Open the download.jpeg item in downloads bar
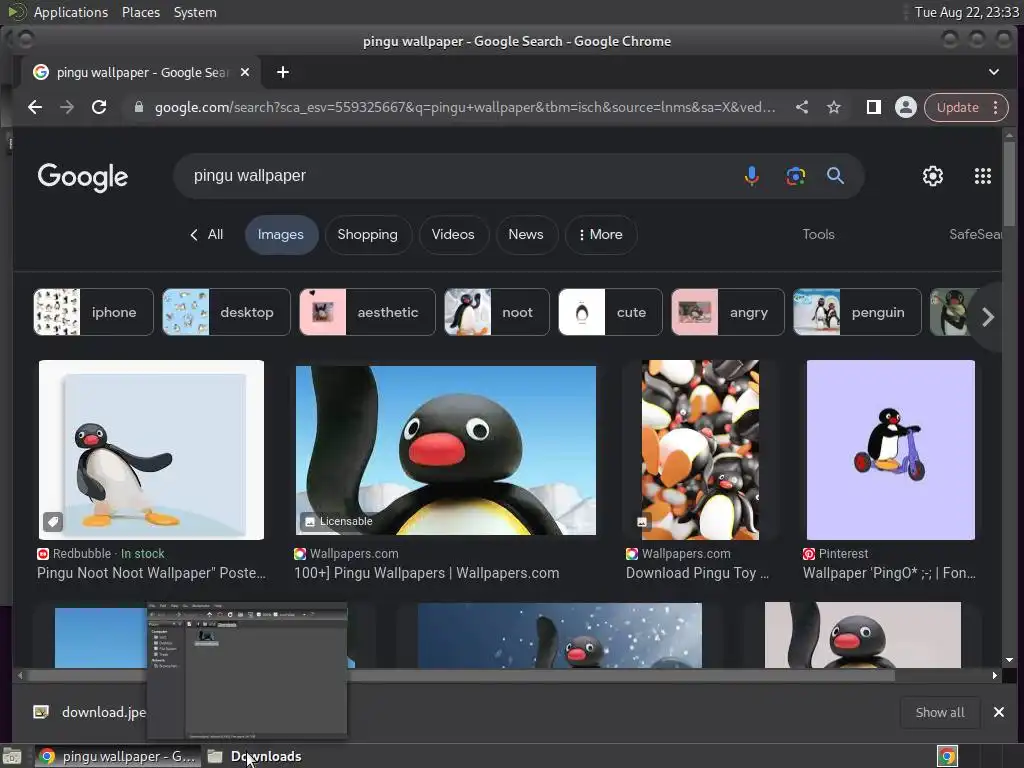The height and width of the screenshot is (768, 1024). (91, 712)
